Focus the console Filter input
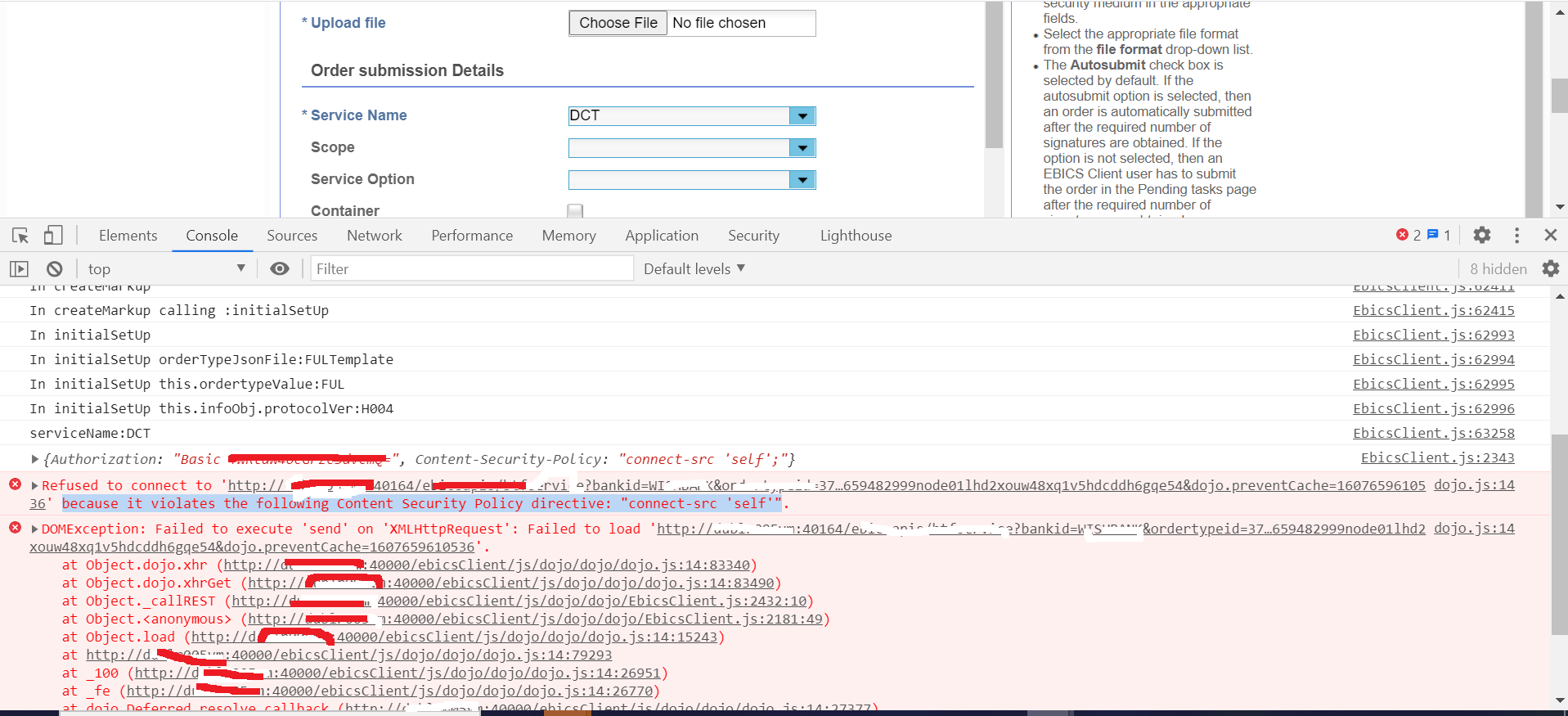Viewport: 1568px width, 716px height. 472,268
